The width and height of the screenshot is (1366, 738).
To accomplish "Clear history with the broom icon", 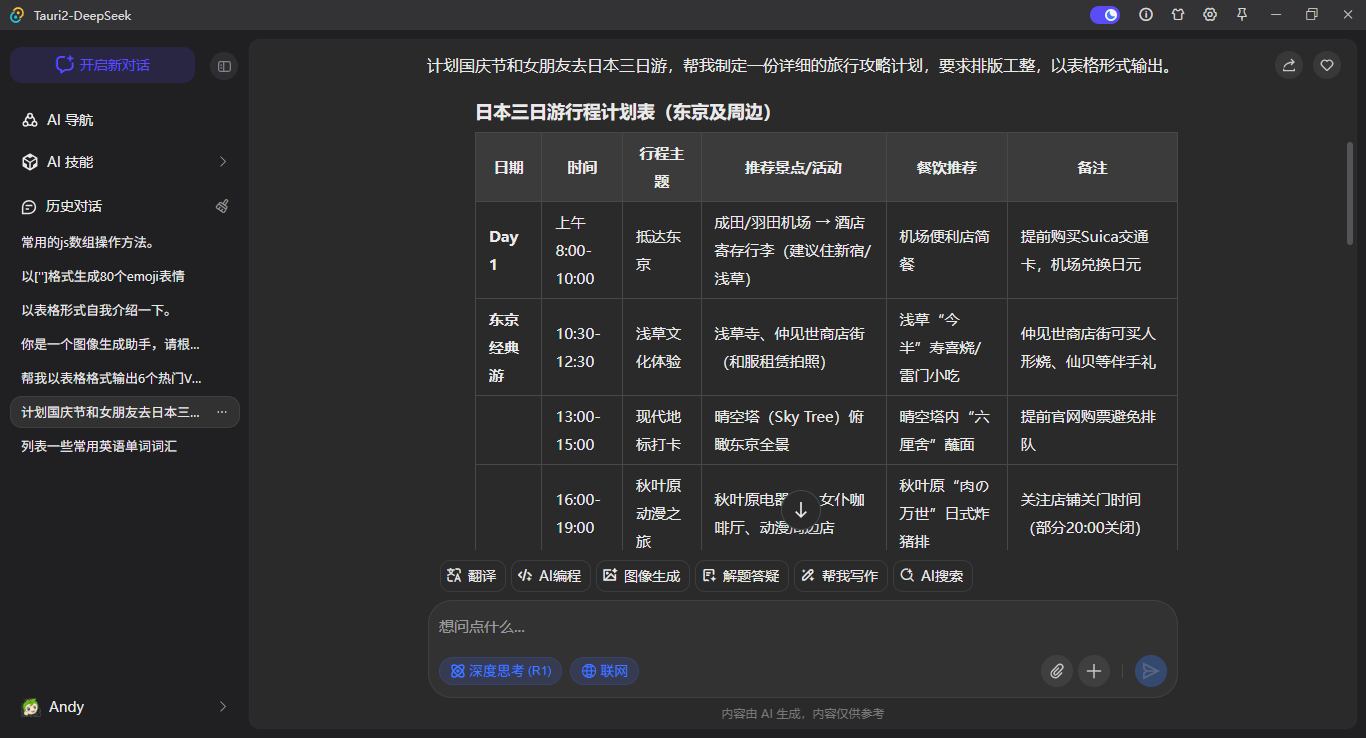I will click(222, 205).
